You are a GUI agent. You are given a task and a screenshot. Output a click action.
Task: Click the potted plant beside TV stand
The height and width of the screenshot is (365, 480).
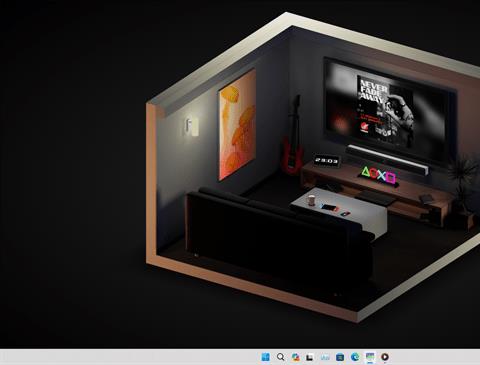click(x=463, y=187)
